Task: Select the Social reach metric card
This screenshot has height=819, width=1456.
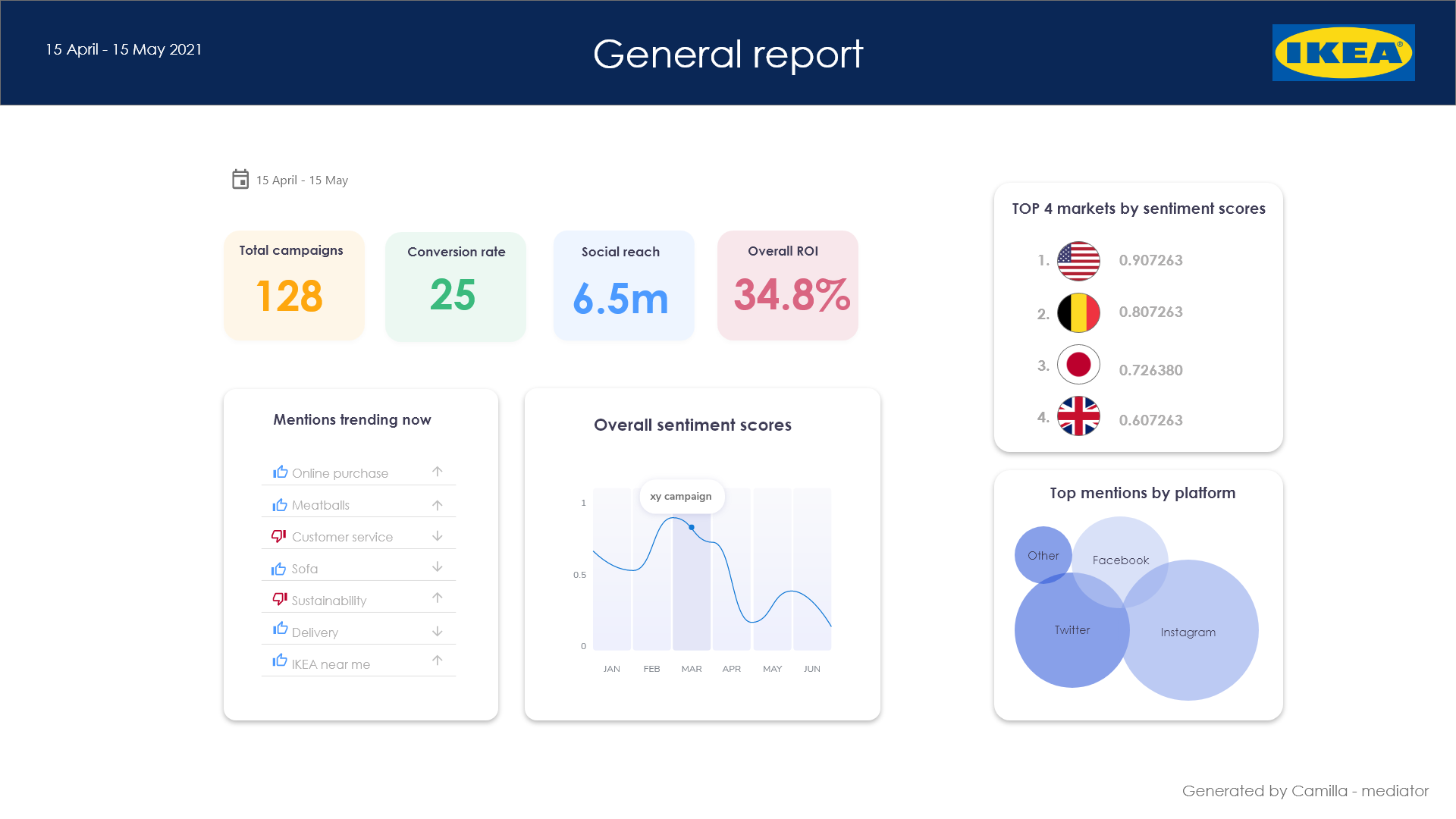Action: (623, 285)
